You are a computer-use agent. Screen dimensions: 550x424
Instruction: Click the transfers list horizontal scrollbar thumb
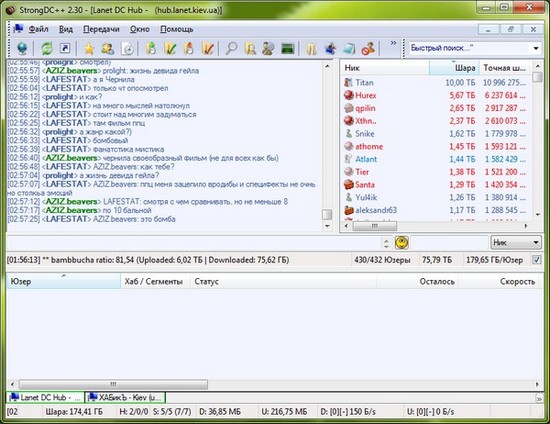pyautogui.click(x=113, y=384)
